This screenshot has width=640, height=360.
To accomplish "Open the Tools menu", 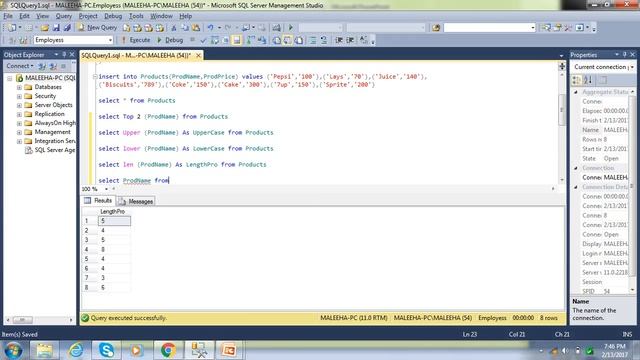I will coord(136,16).
